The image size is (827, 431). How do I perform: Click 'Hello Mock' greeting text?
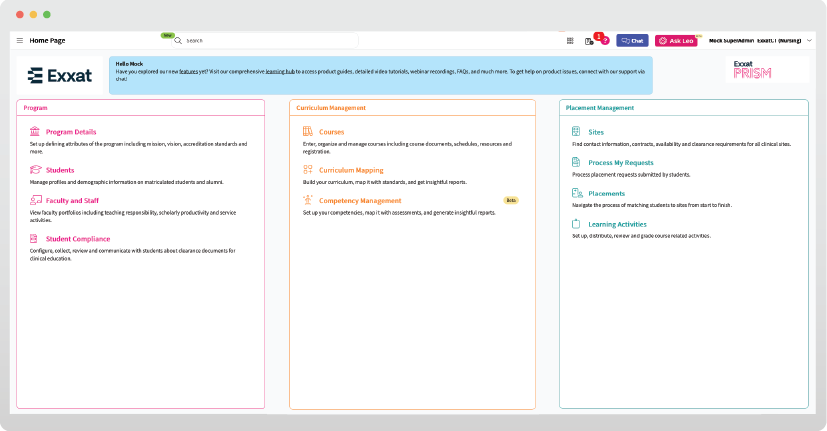point(129,64)
